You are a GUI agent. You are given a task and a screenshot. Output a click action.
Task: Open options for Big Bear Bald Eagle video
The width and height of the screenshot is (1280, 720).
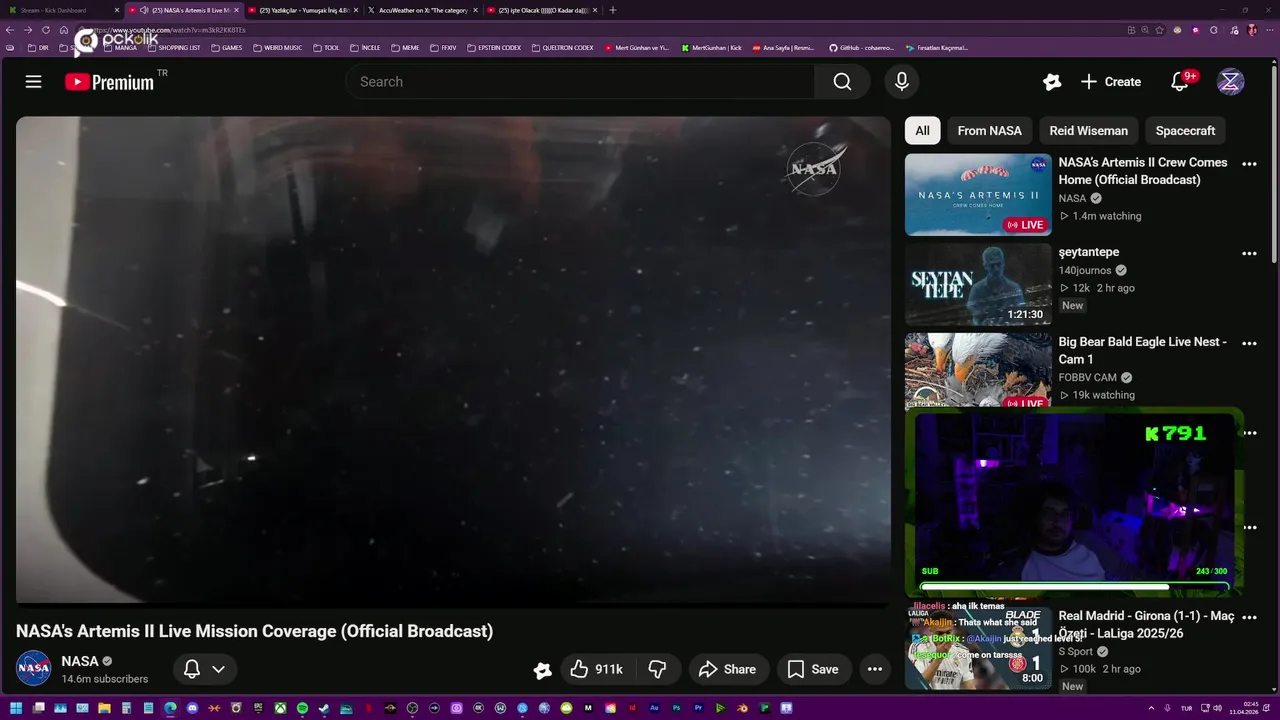[x=1249, y=343]
